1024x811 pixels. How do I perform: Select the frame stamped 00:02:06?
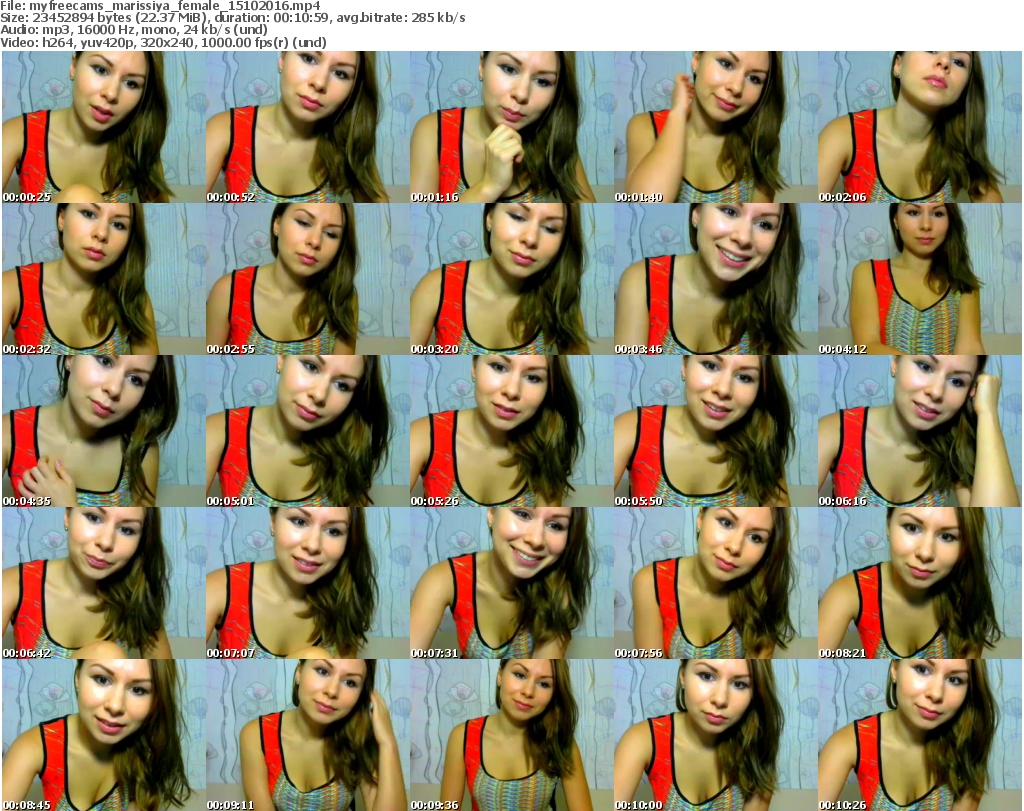pyautogui.click(x=920, y=127)
